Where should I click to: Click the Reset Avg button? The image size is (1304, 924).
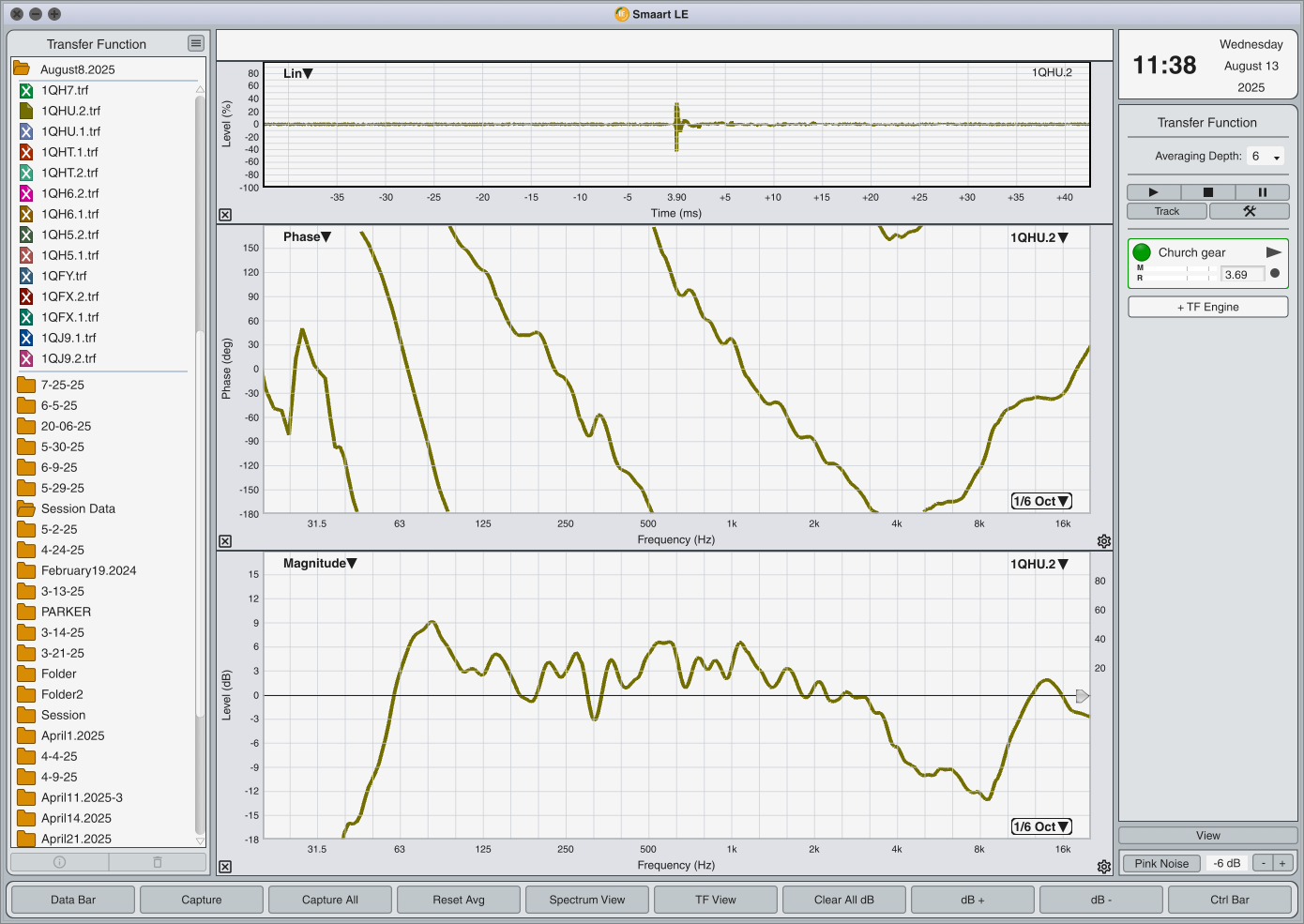459,900
